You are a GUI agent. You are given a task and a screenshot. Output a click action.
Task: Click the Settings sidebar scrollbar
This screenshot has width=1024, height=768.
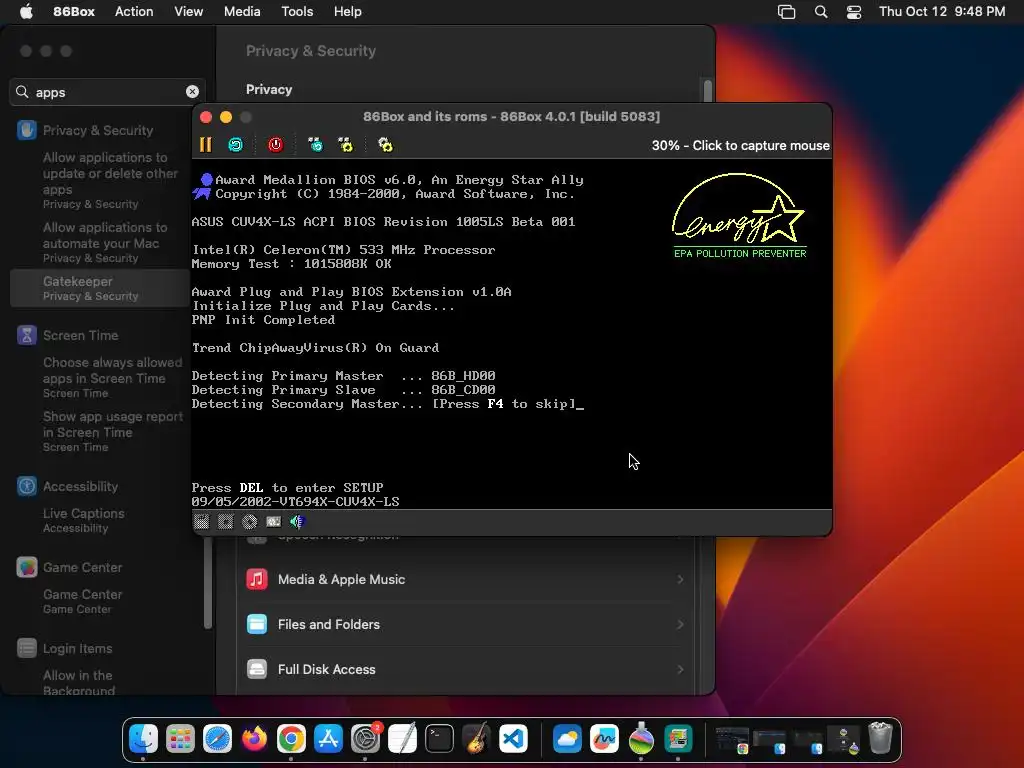208,581
